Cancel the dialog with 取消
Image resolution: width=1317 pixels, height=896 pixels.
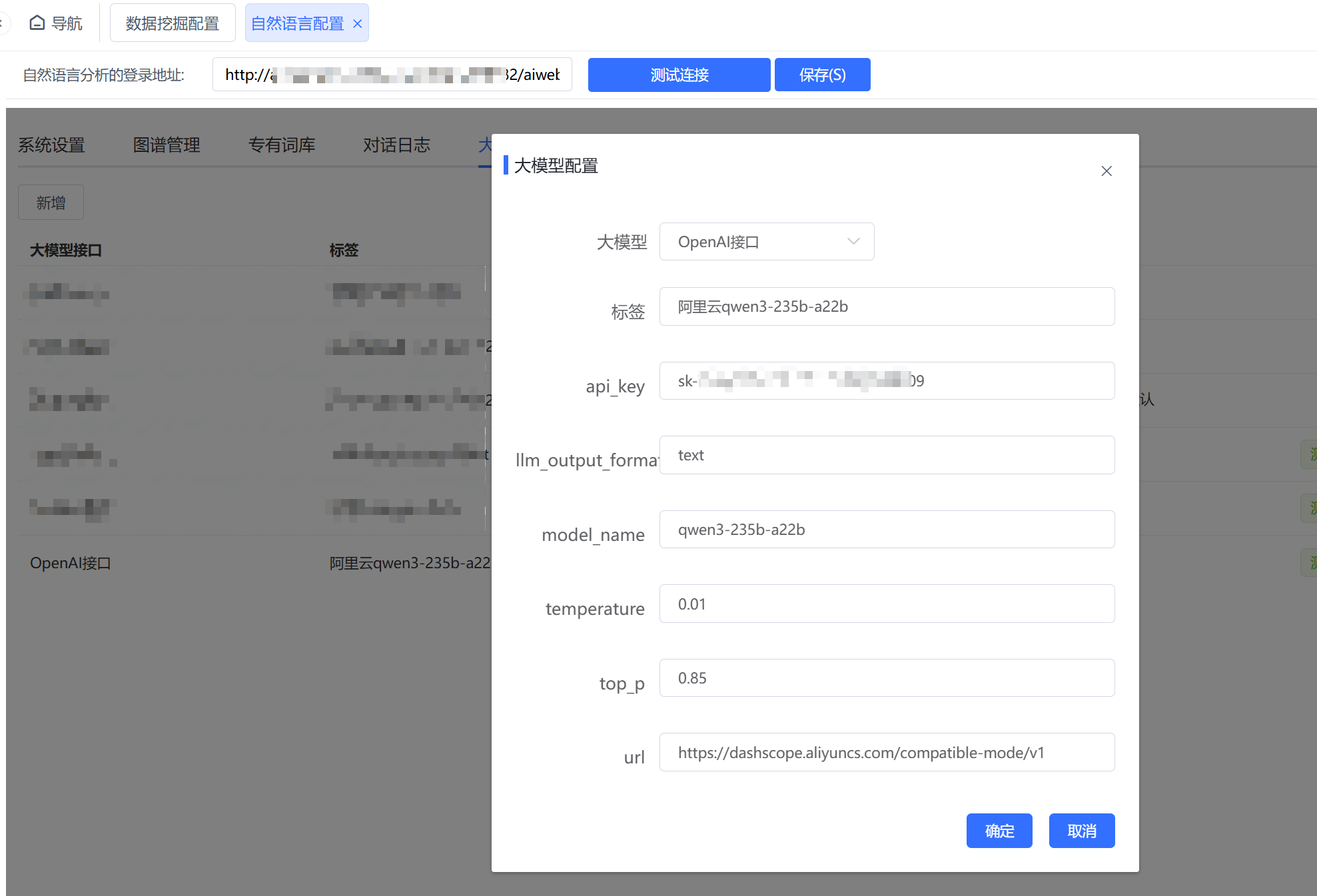(1082, 831)
